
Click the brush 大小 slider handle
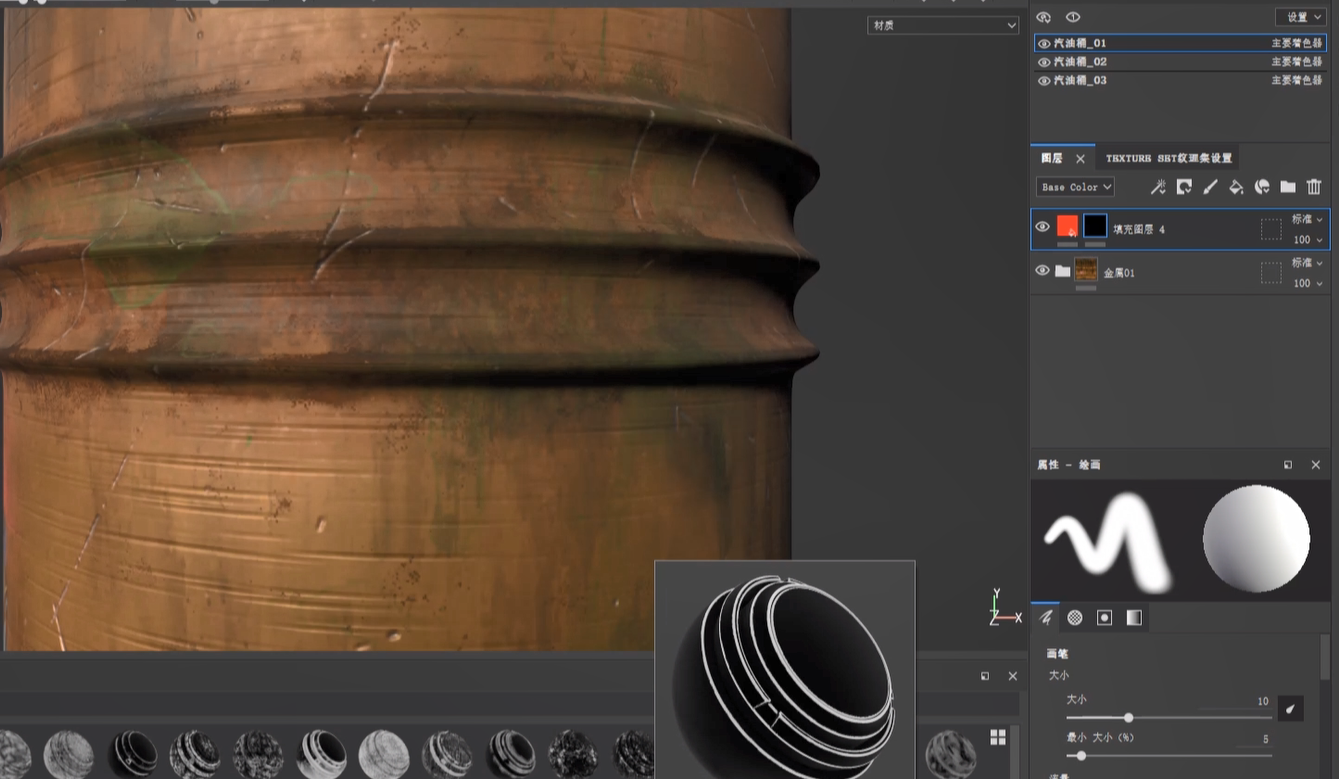coord(1129,717)
